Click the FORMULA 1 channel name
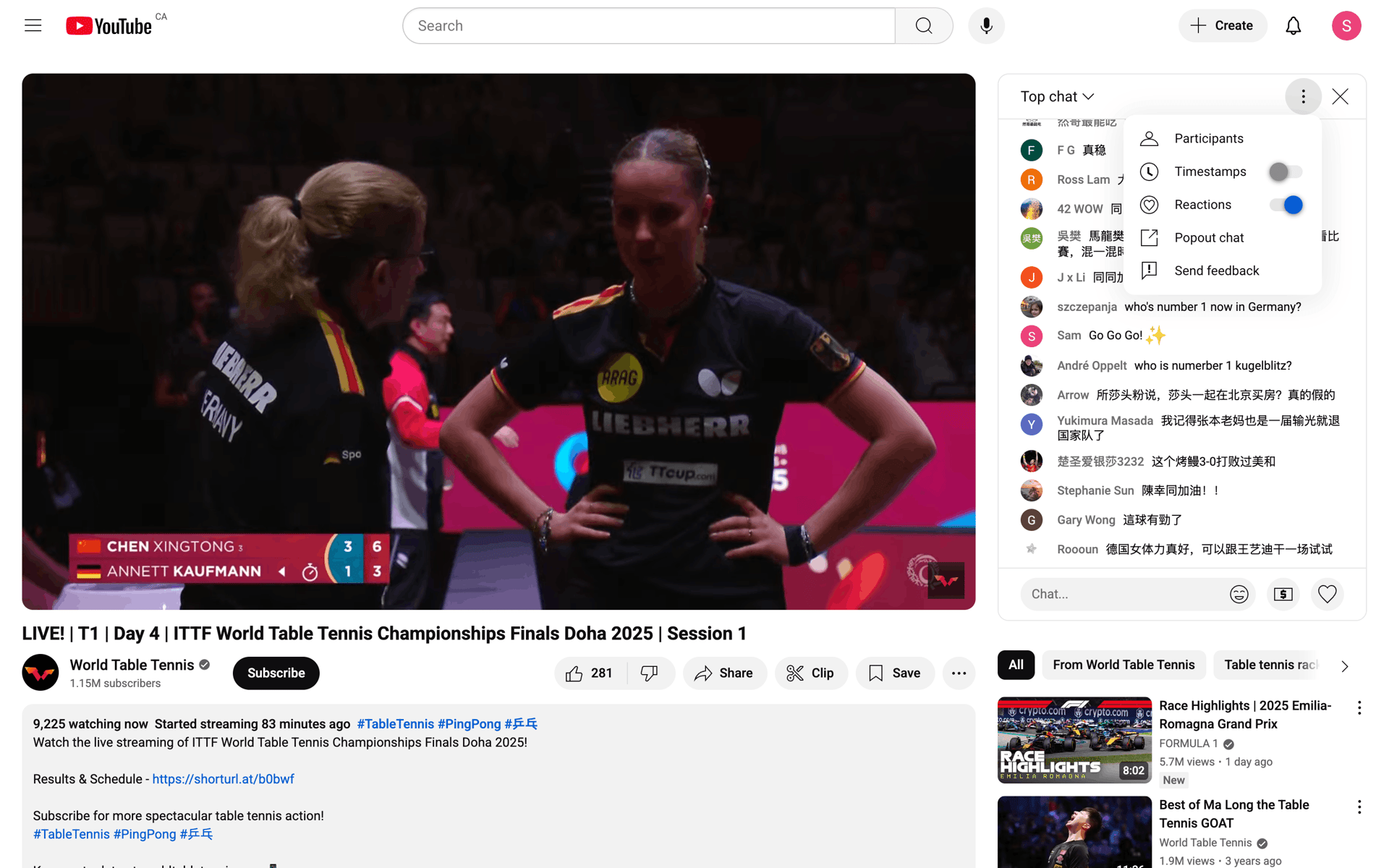 (1188, 744)
